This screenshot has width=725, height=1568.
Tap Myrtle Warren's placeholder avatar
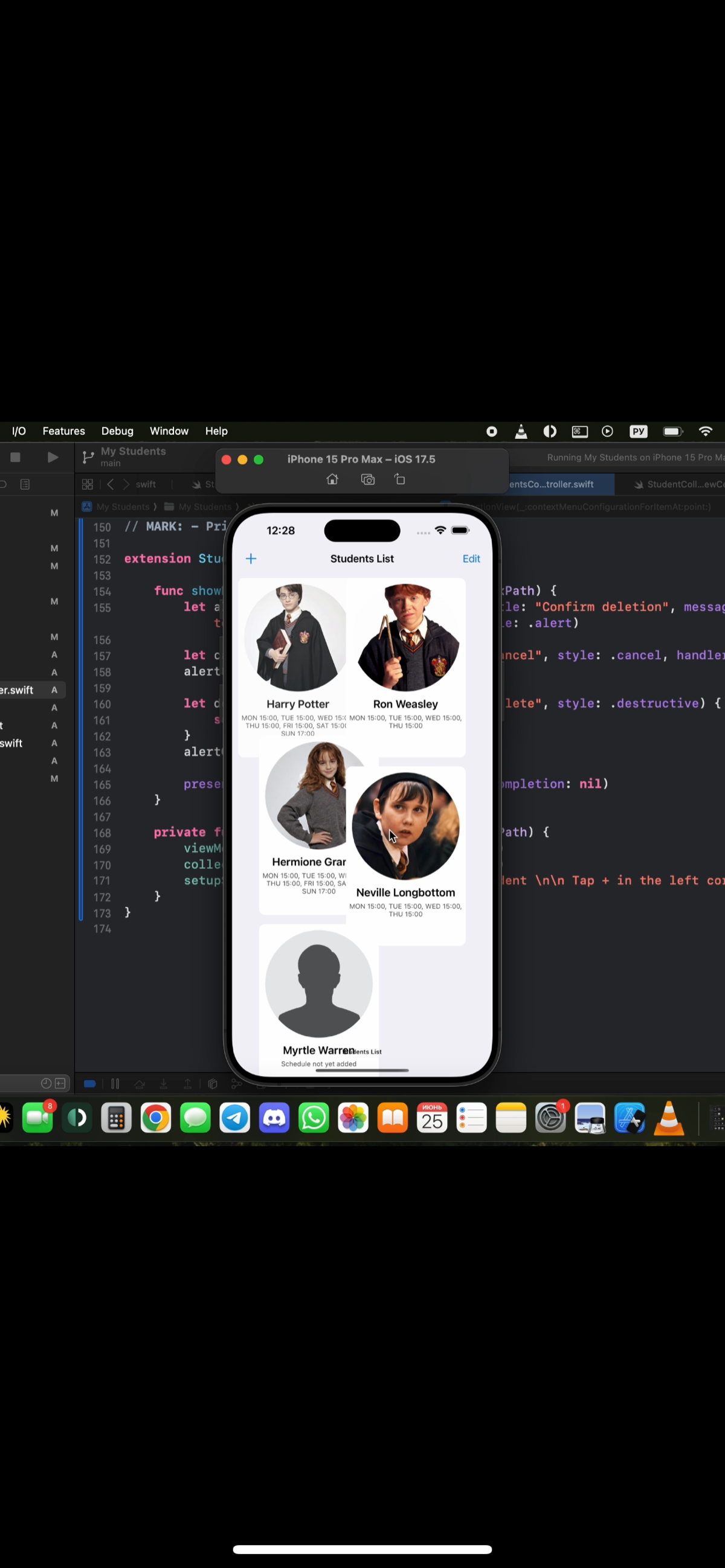[x=318, y=984]
